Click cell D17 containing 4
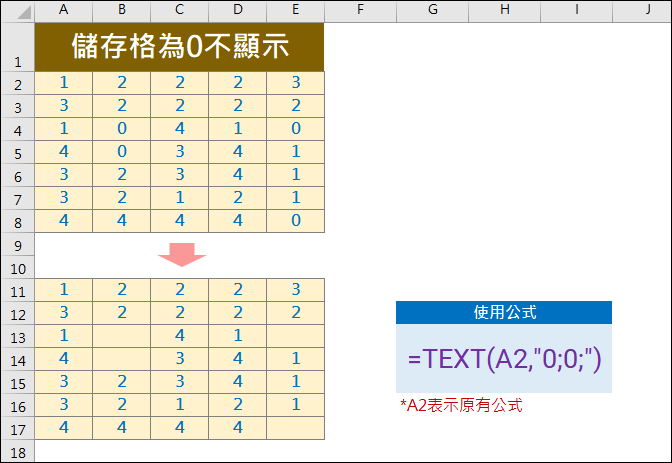This screenshot has width=672, height=463. (x=237, y=428)
